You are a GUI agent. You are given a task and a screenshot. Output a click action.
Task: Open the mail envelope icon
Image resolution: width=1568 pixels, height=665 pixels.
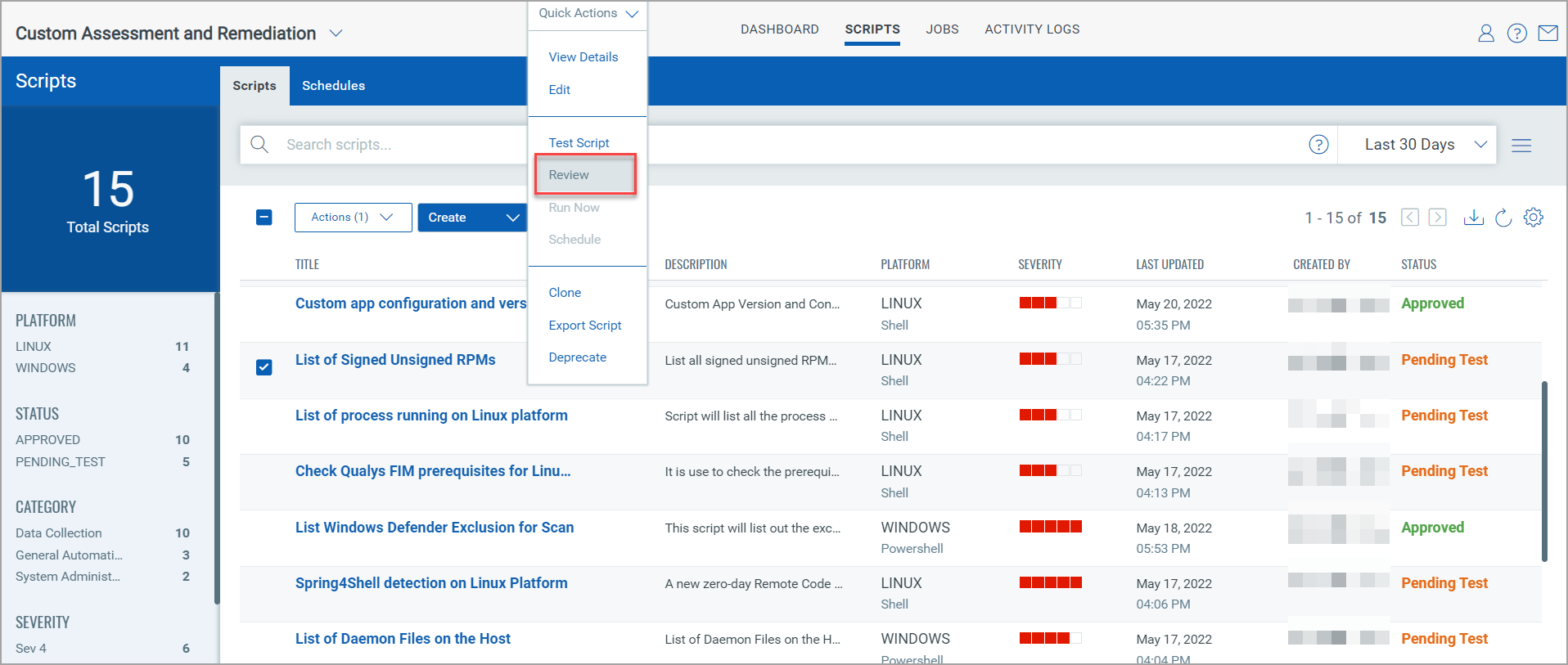1548,33
